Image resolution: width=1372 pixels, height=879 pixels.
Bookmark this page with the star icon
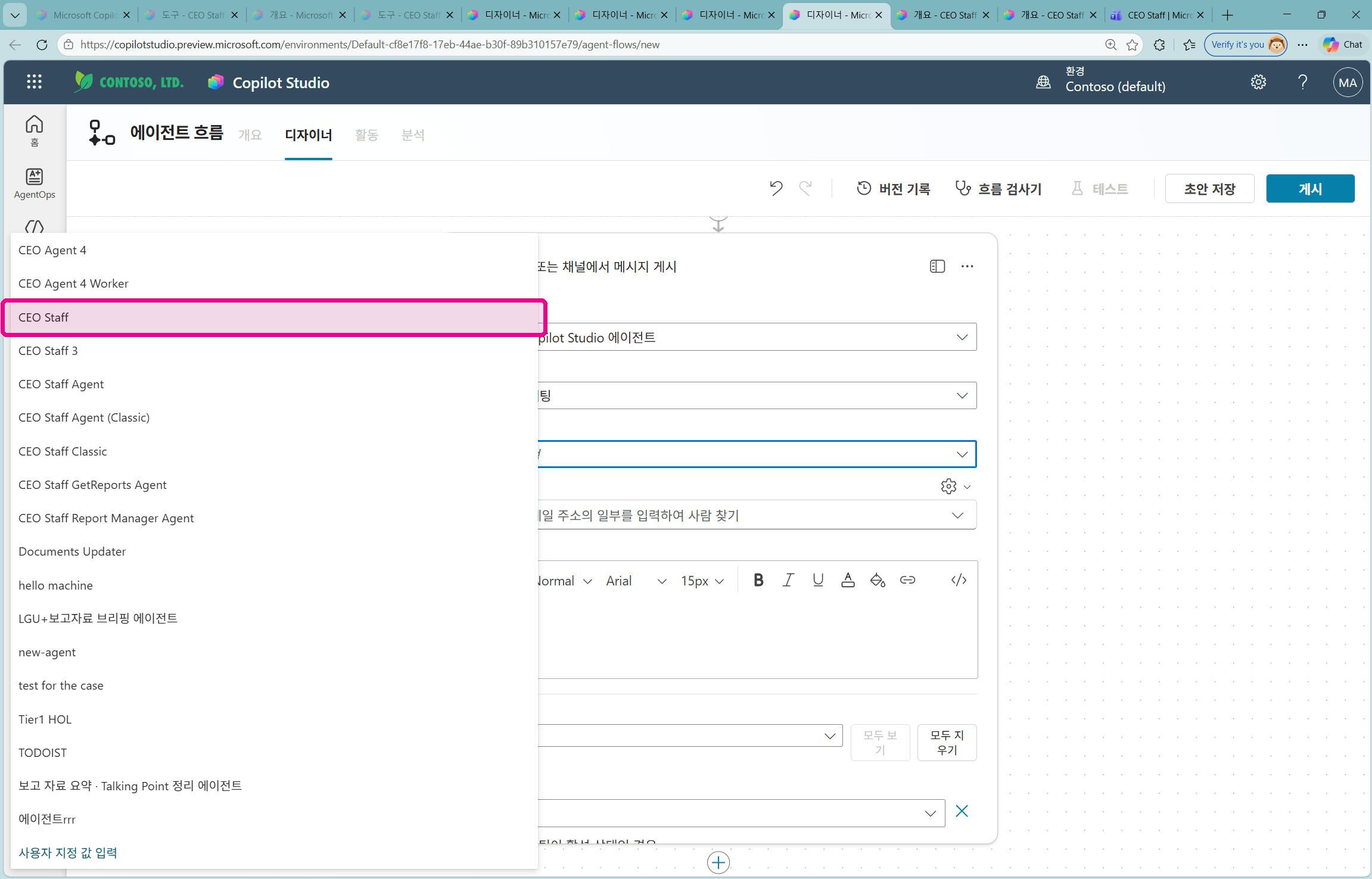pos(1133,45)
